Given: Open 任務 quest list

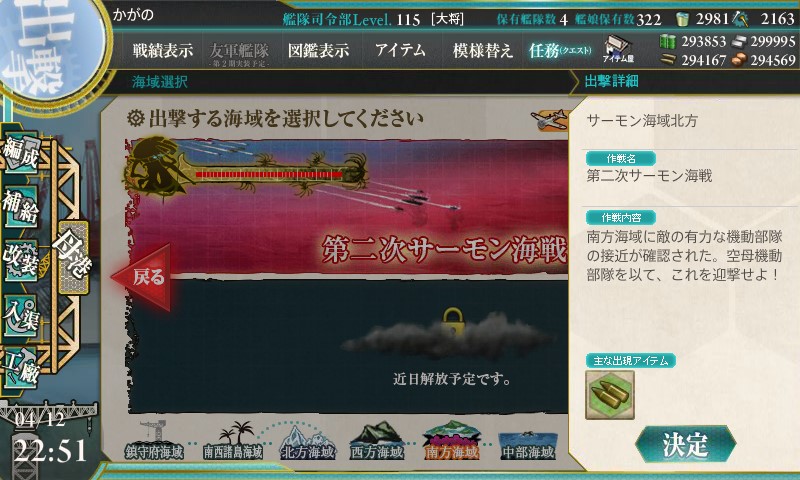Looking at the screenshot, I should (560, 50).
